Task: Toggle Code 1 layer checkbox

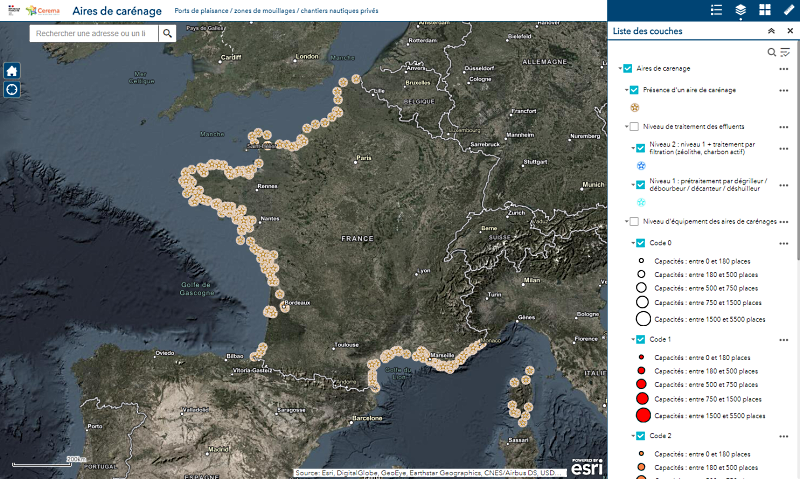Action: [x=641, y=339]
